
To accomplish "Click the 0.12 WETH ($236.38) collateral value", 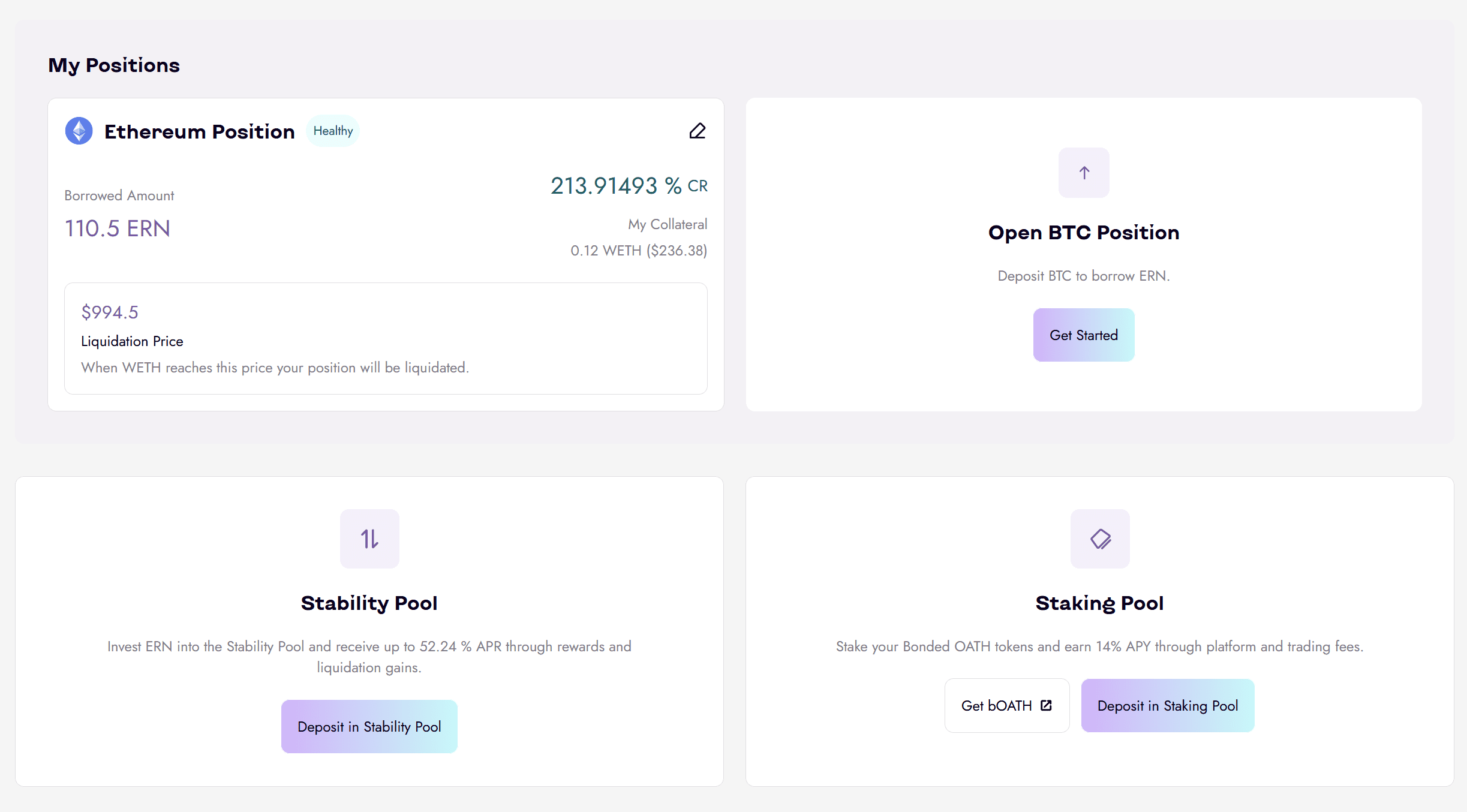I will click(x=639, y=251).
